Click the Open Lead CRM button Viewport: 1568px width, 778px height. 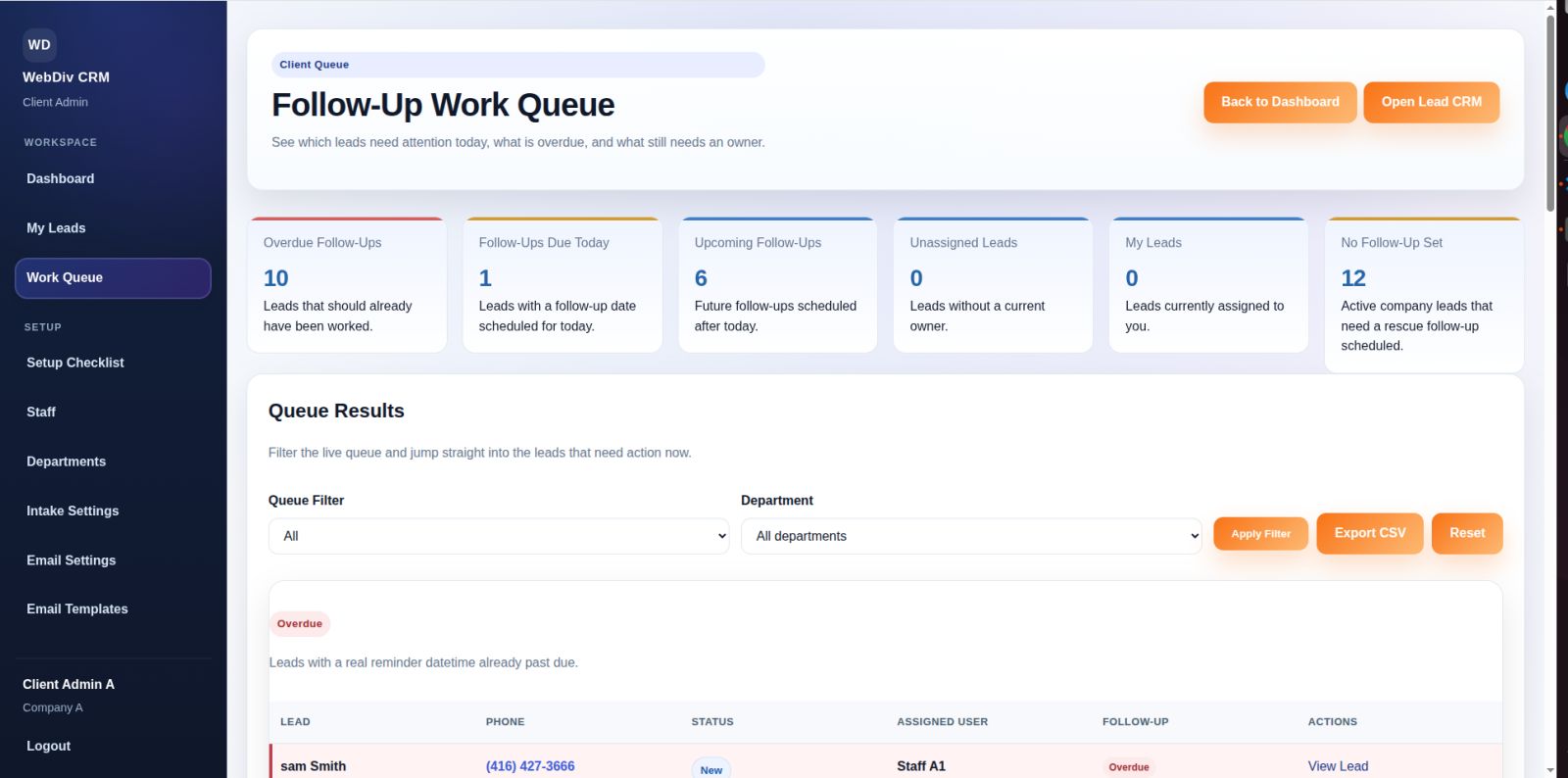[x=1431, y=102]
